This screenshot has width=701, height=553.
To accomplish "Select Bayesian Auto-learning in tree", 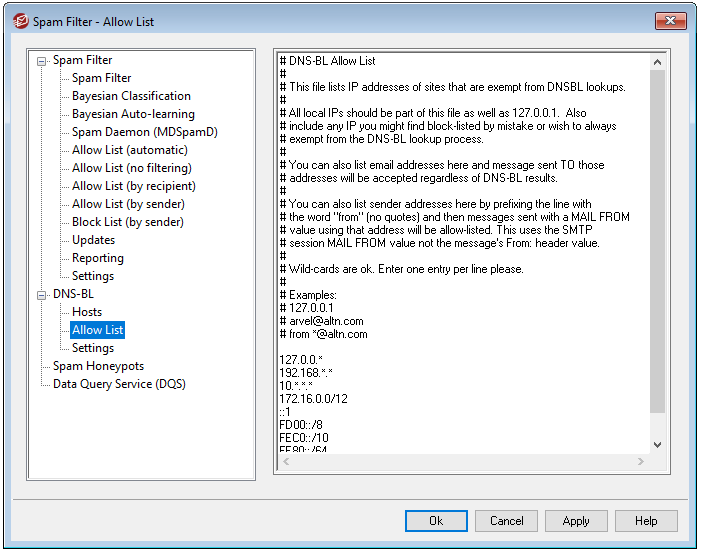I will (133, 114).
